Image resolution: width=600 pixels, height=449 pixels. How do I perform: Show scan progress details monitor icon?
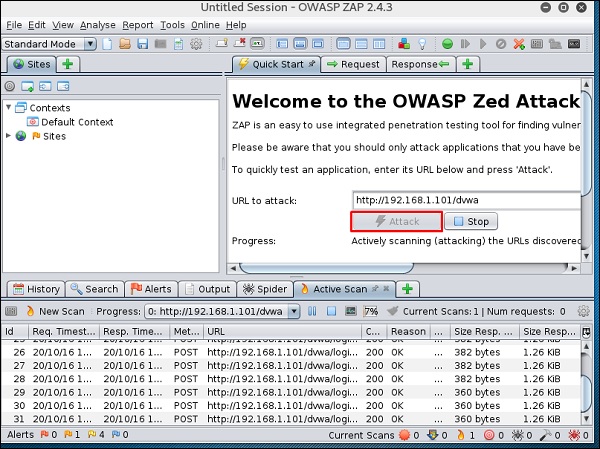pos(351,311)
